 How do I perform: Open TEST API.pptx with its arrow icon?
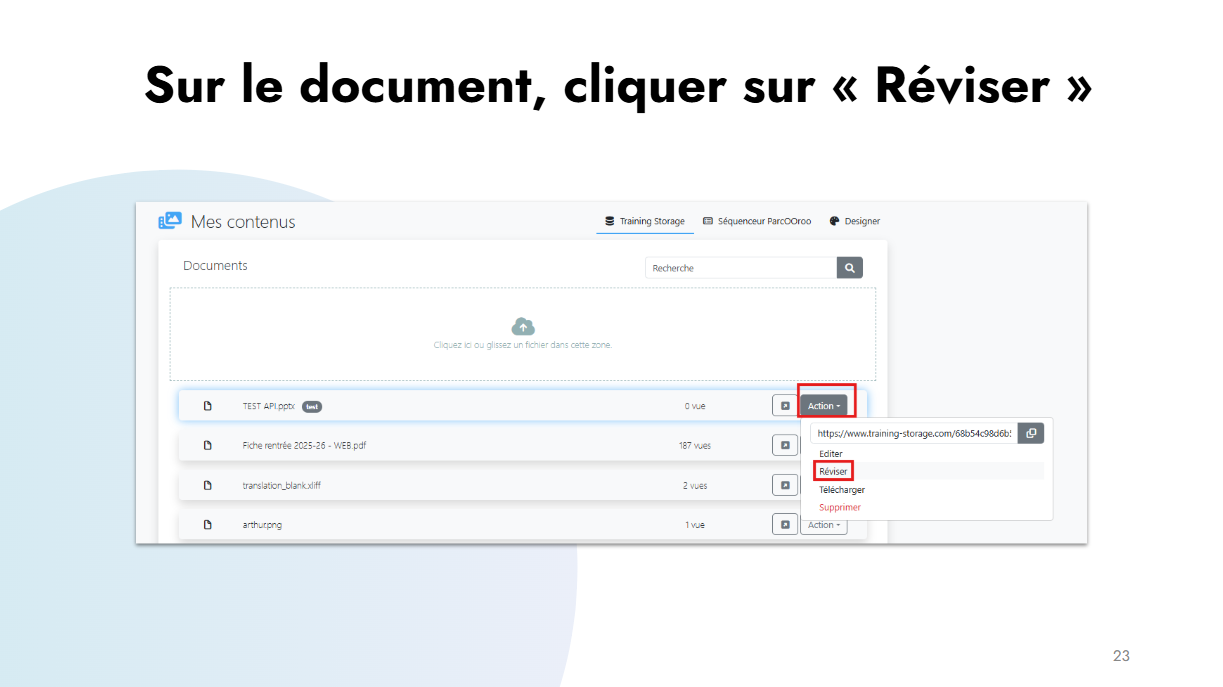[x=785, y=406]
